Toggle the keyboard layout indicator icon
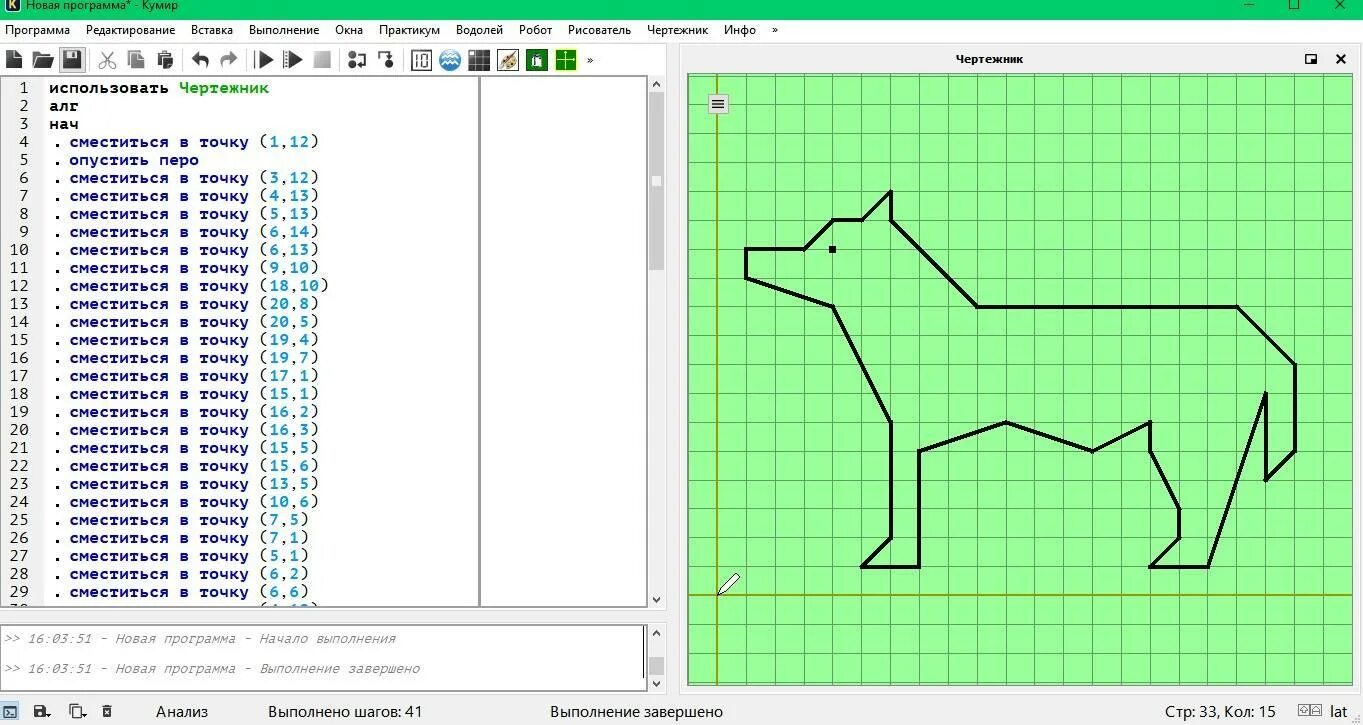 pos(1309,712)
